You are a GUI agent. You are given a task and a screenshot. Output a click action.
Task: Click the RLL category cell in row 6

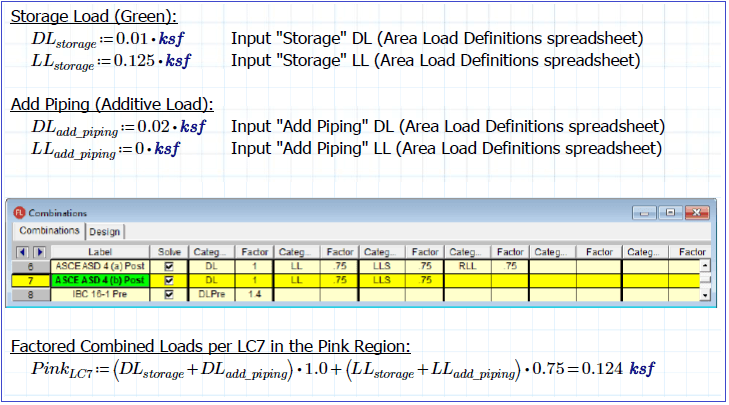click(x=467, y=267)
